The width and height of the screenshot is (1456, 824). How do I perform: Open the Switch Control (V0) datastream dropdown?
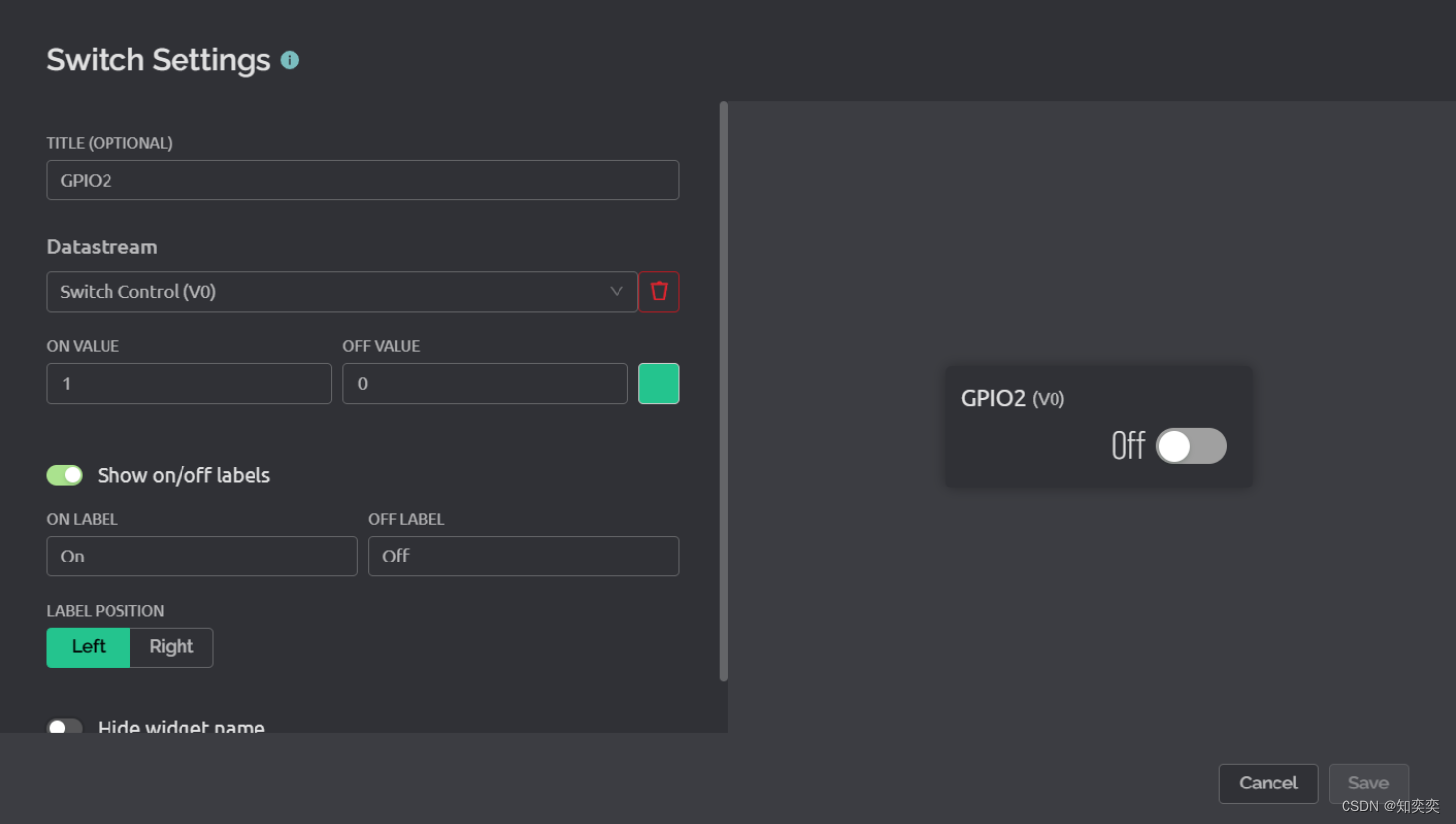coord(342,292)
